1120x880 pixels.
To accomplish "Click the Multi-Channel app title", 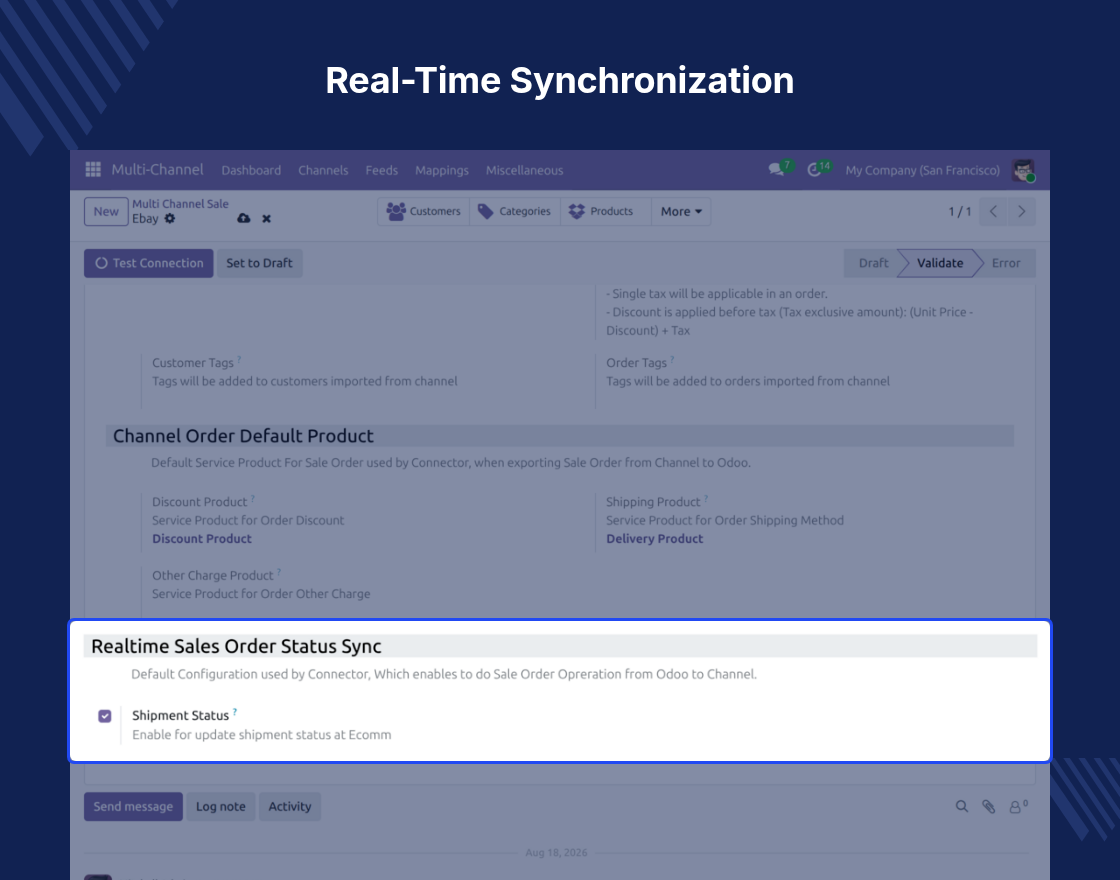I will [157, 169].
